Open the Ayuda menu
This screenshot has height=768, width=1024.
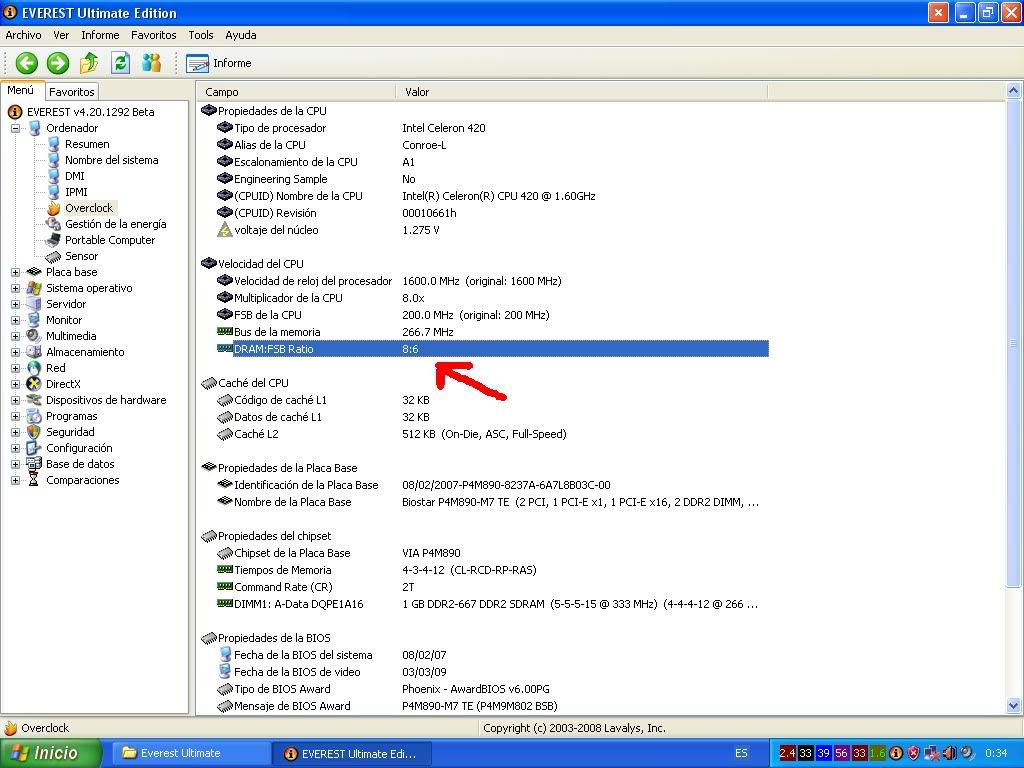tap(240, 35)
